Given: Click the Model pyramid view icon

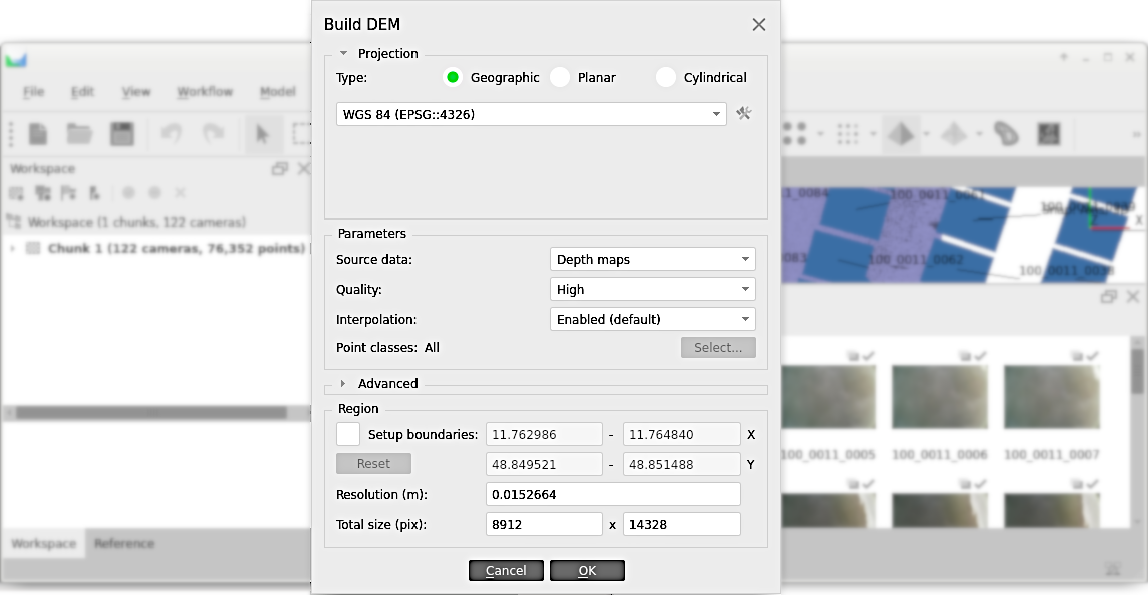Looking at the screenshot, I should click(901, 133).
